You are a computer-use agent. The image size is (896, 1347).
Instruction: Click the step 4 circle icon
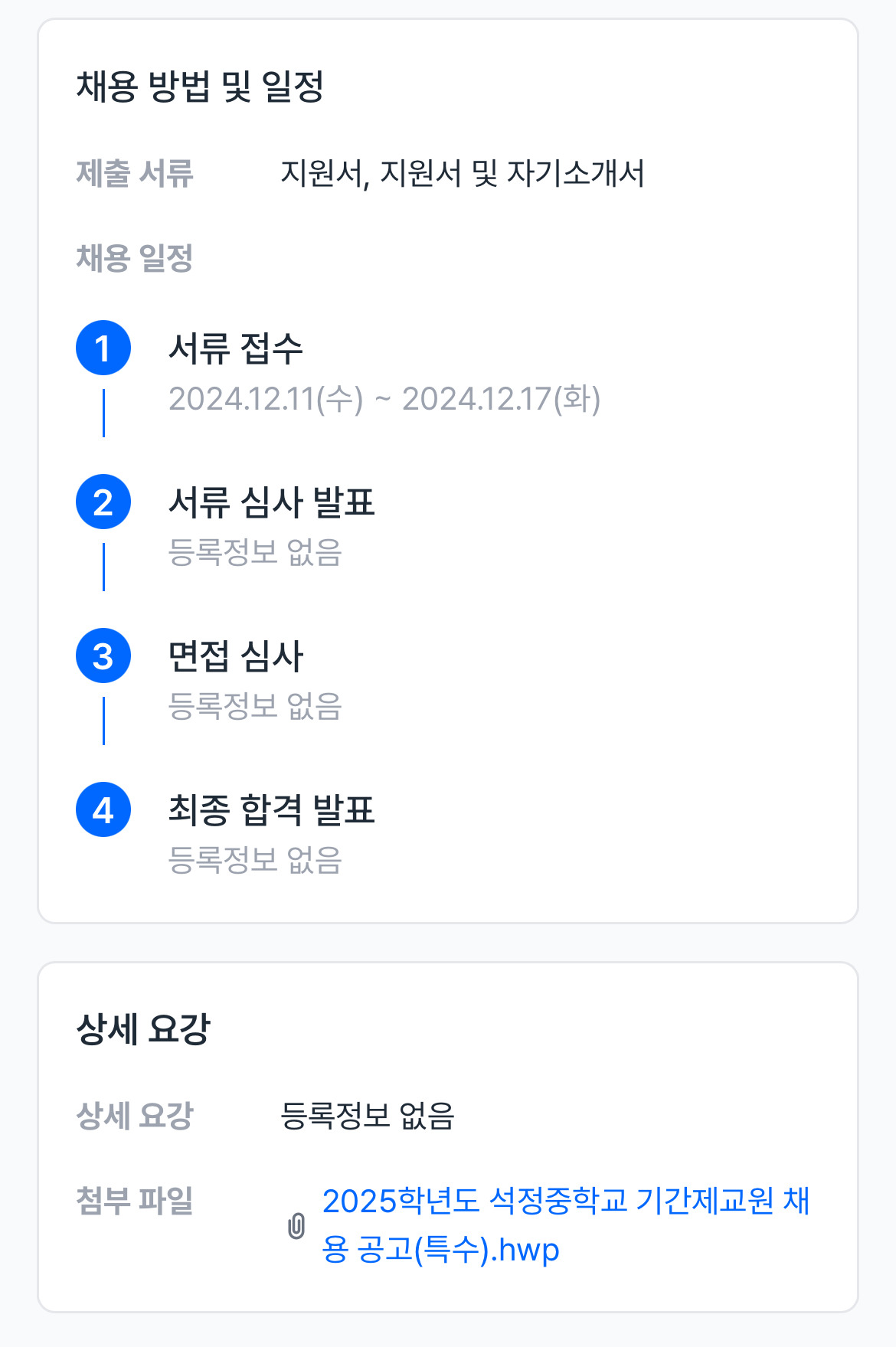click(103, 810)
